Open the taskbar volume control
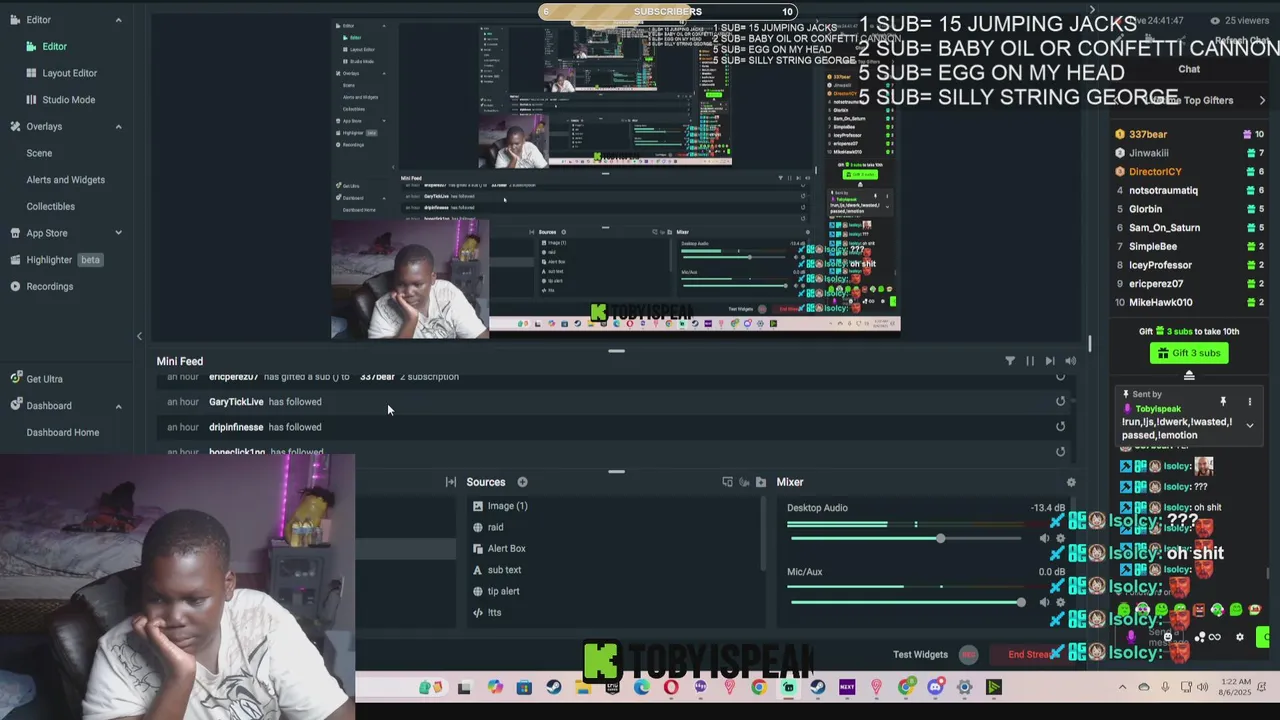This screenshot has width=1280, height=720. [1202, 687]
